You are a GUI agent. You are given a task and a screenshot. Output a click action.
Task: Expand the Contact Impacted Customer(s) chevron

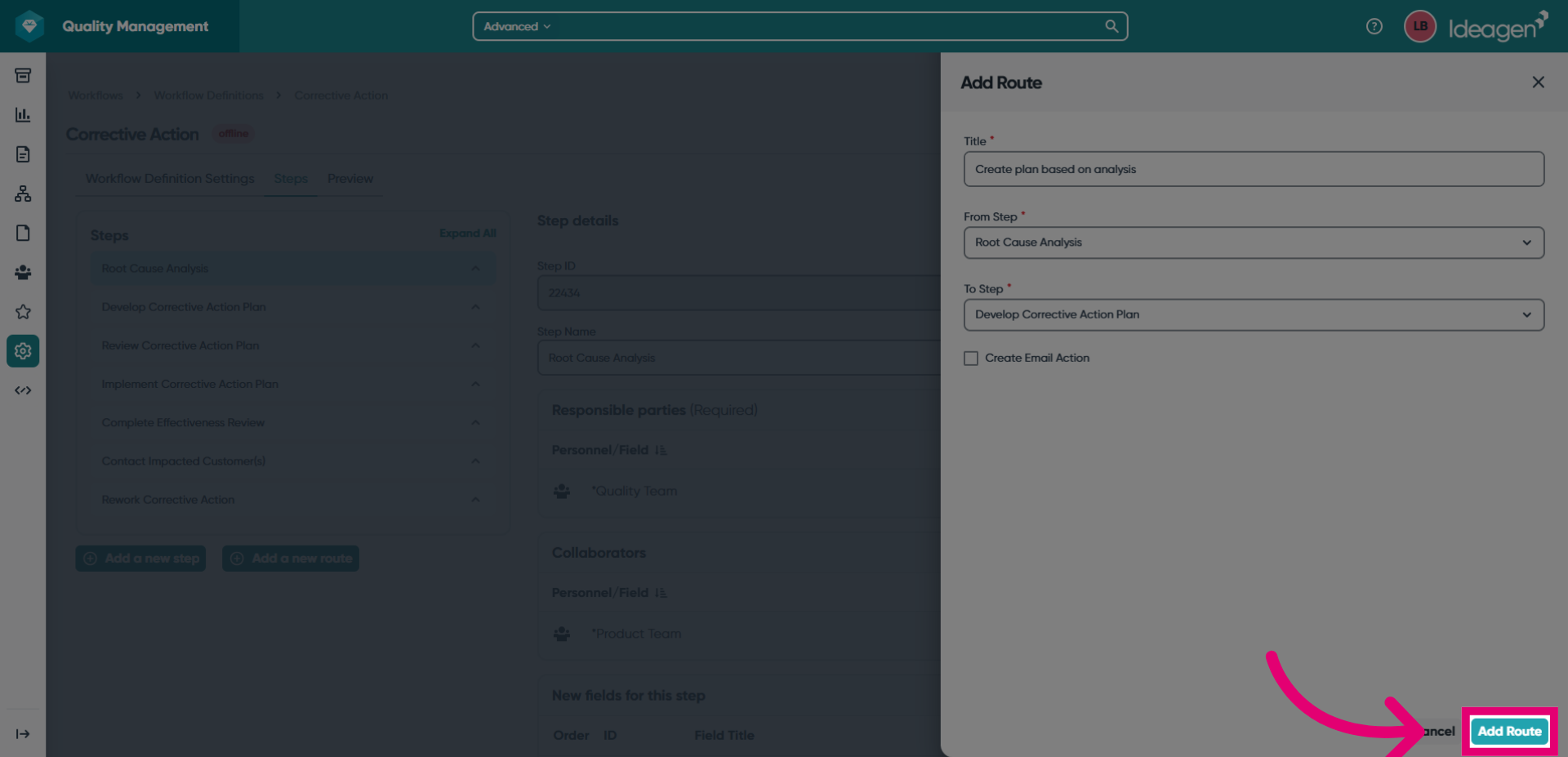[475, 461]
